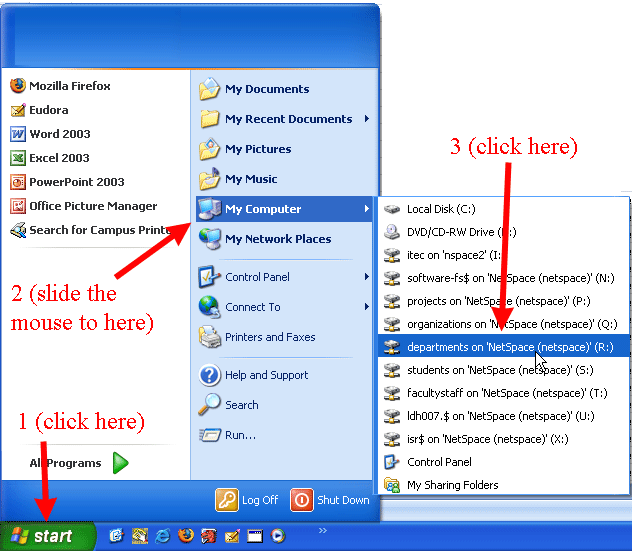This screenshot has width=632, height=551.
Task: Launch Windows Media Player from quick launch
Action: [278, 535]
